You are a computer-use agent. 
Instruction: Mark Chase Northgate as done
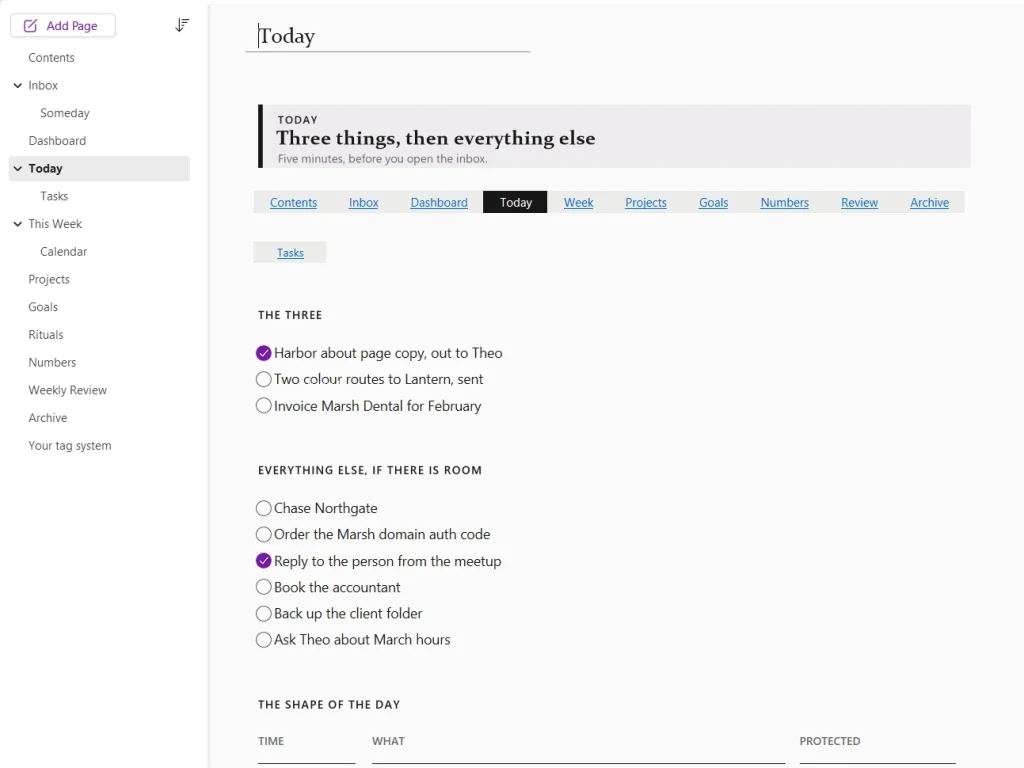tap(263, 508)
